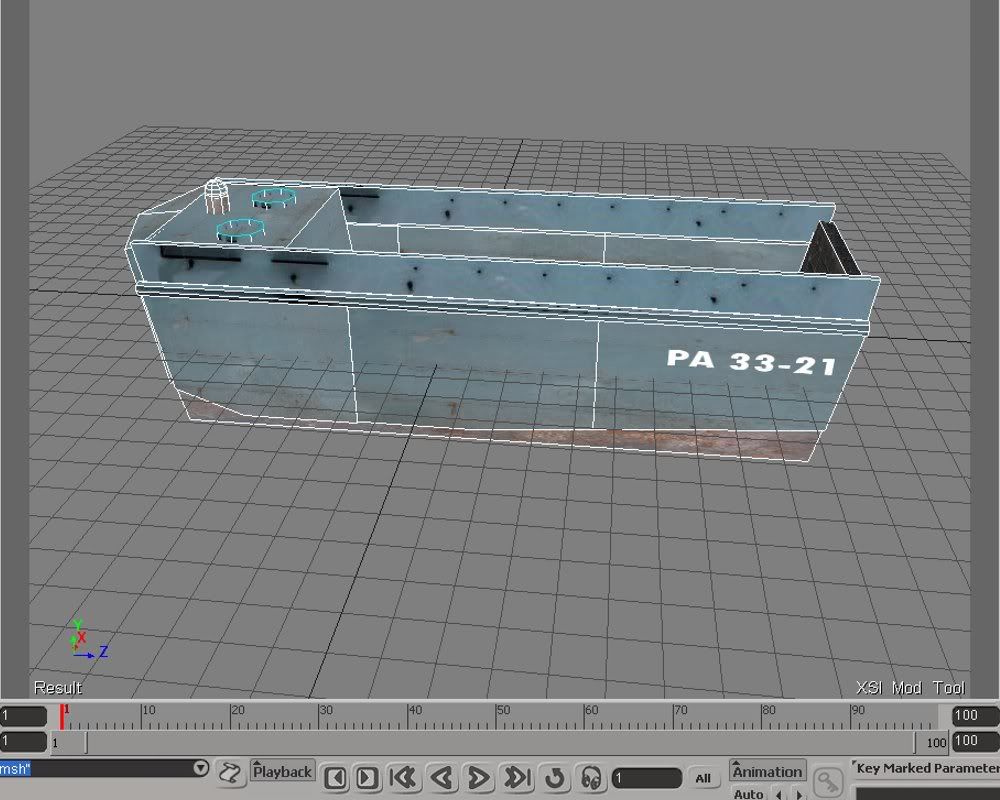This screenshot has height=800, width=1000.
Task: Select the dark ramp at boat's end
Action: (x=832, y=249)
